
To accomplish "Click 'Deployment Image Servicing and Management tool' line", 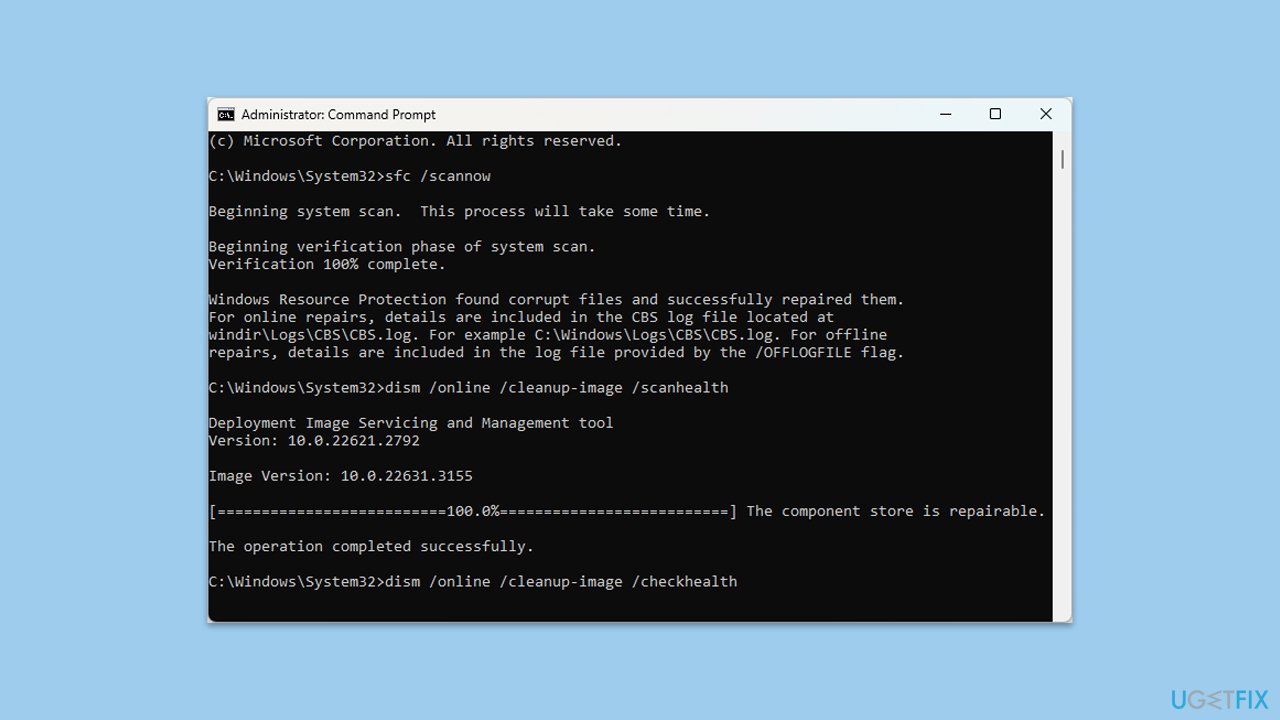I will coord(411,423).
